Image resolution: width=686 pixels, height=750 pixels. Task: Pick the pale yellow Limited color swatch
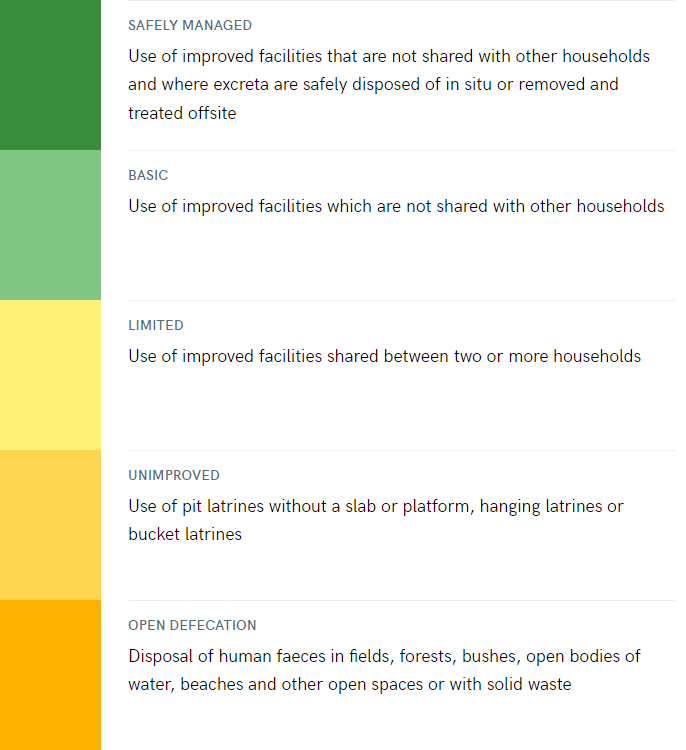(x=50, y=375)
